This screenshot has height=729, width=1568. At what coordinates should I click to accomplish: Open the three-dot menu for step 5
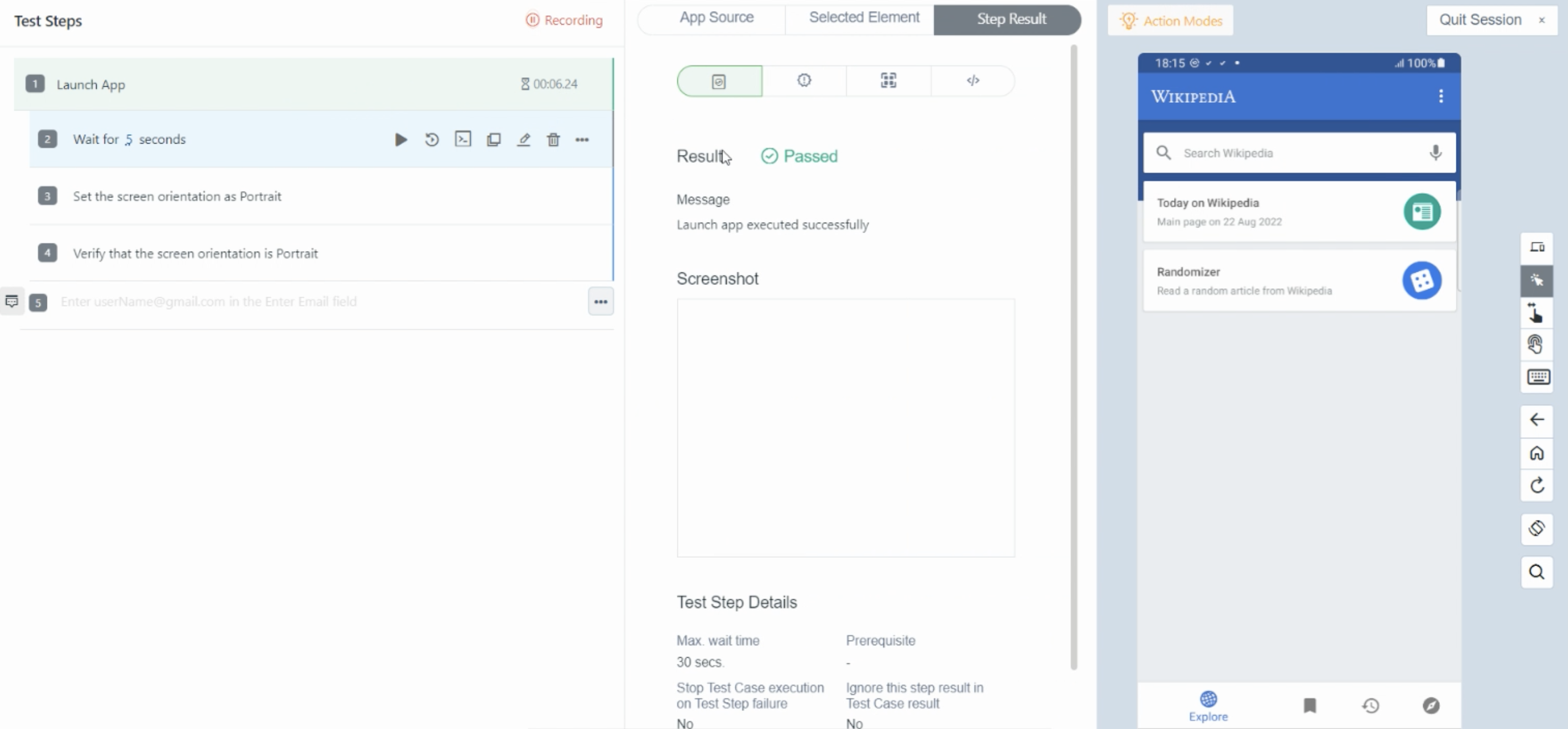600,302
